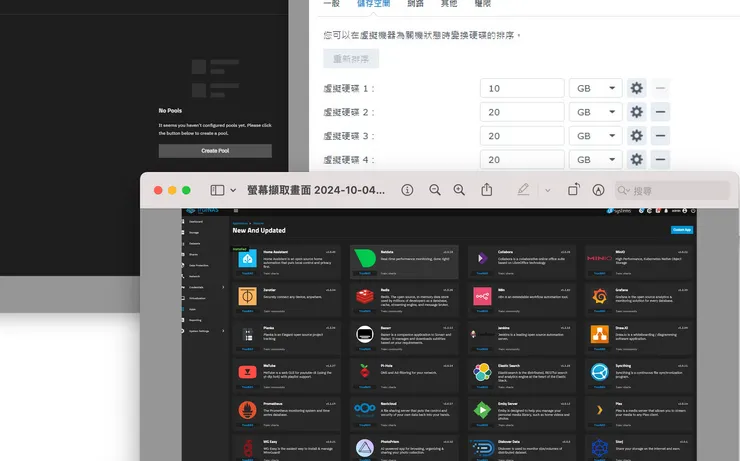Open settings gear for virtual disk 4
The width and height of the screenshot is (740, 461).
point(637,159)
